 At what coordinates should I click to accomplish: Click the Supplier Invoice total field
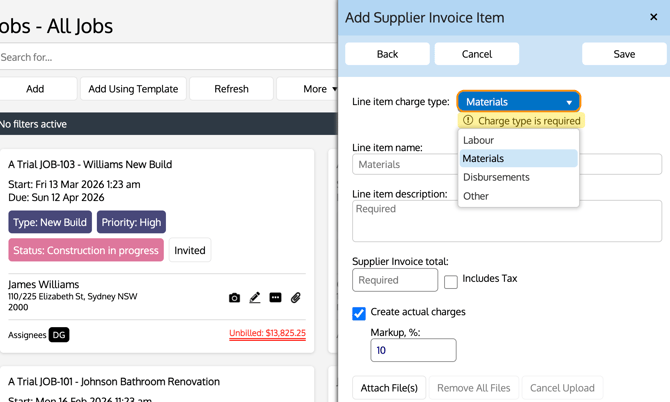pos(395,281)
